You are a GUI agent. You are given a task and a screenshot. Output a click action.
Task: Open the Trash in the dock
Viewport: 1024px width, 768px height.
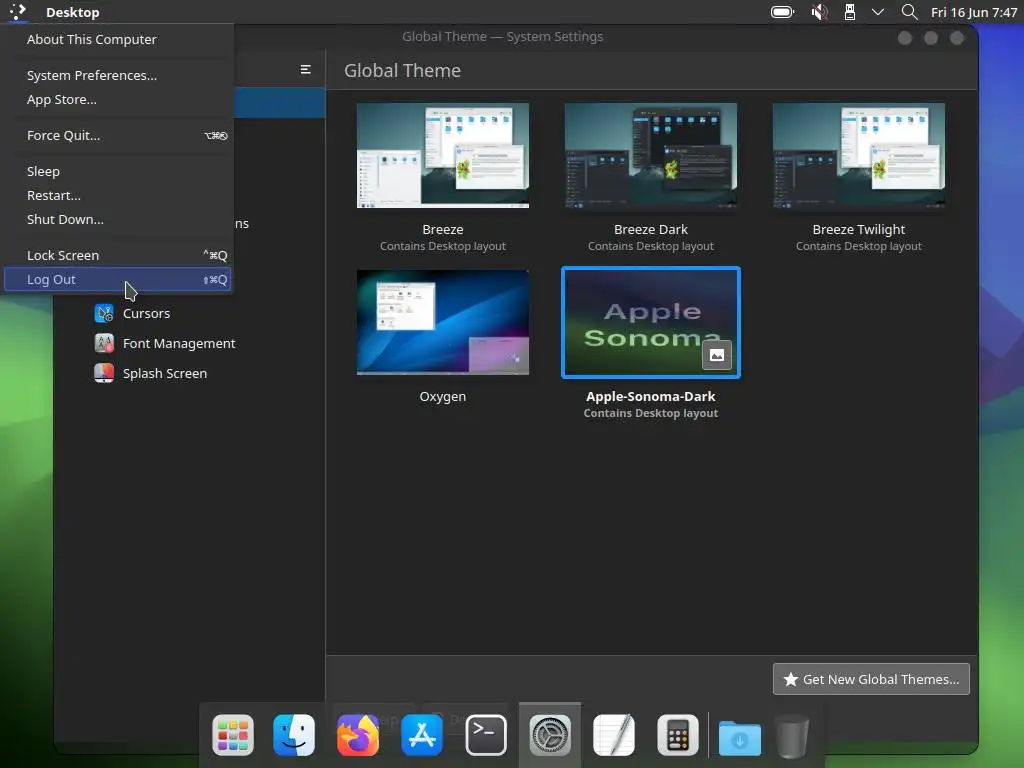click(x=792, y=736)
